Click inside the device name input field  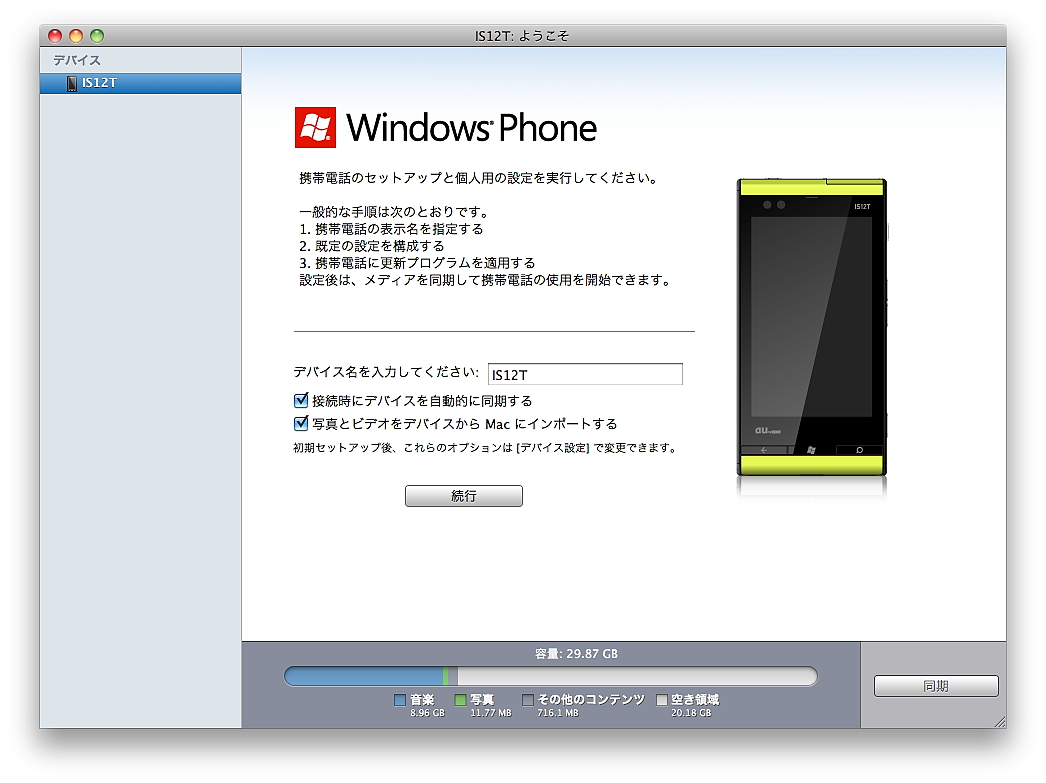click(x=585, y=374)
